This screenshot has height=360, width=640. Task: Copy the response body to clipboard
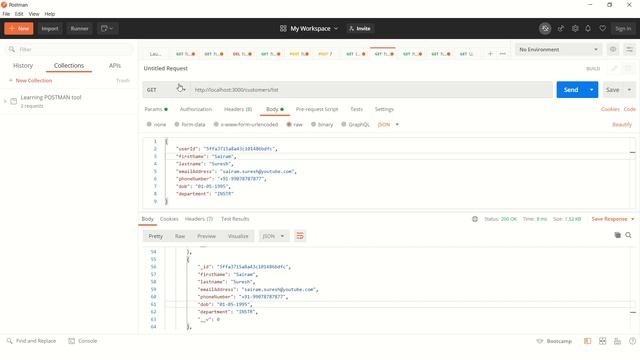[x=618, y=235]
